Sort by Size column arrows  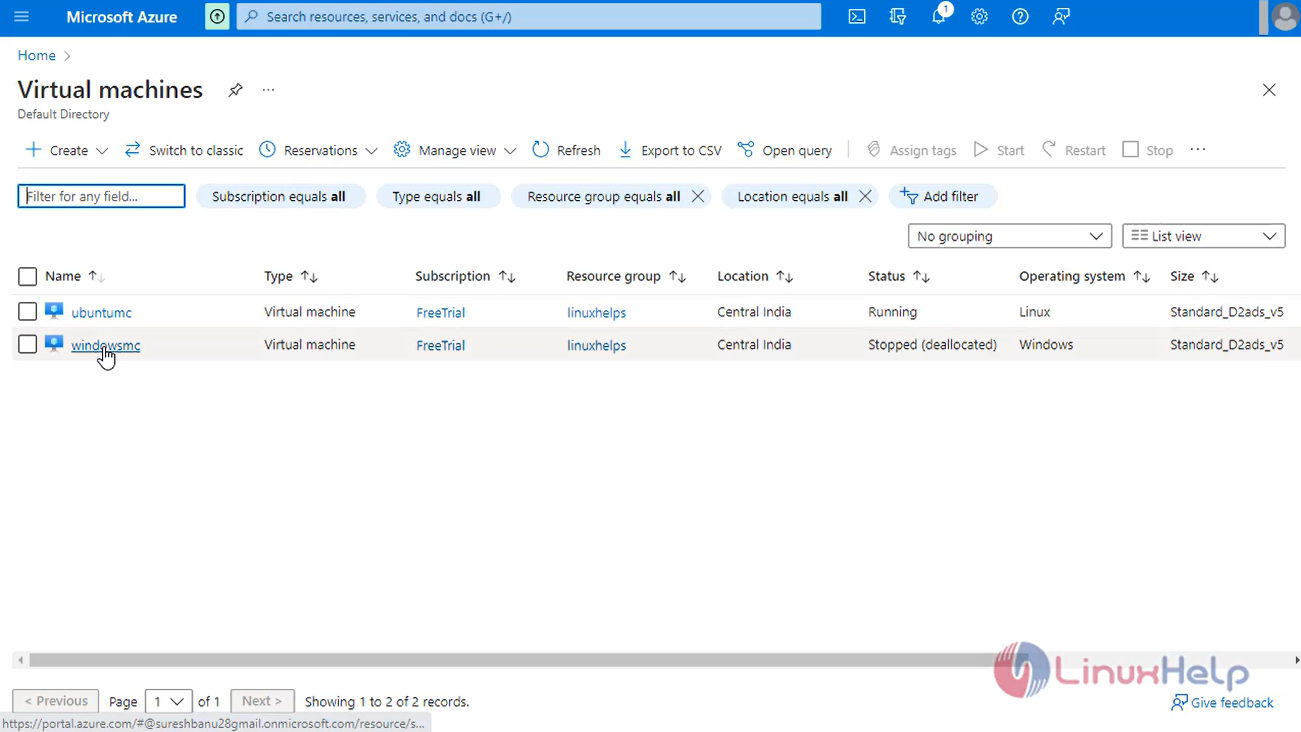pos(1210,277)
